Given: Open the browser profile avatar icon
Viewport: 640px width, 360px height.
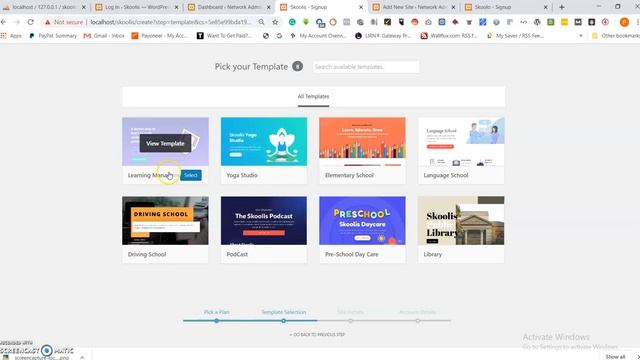Looking at the screenshot, I should (x=624, y=22).
